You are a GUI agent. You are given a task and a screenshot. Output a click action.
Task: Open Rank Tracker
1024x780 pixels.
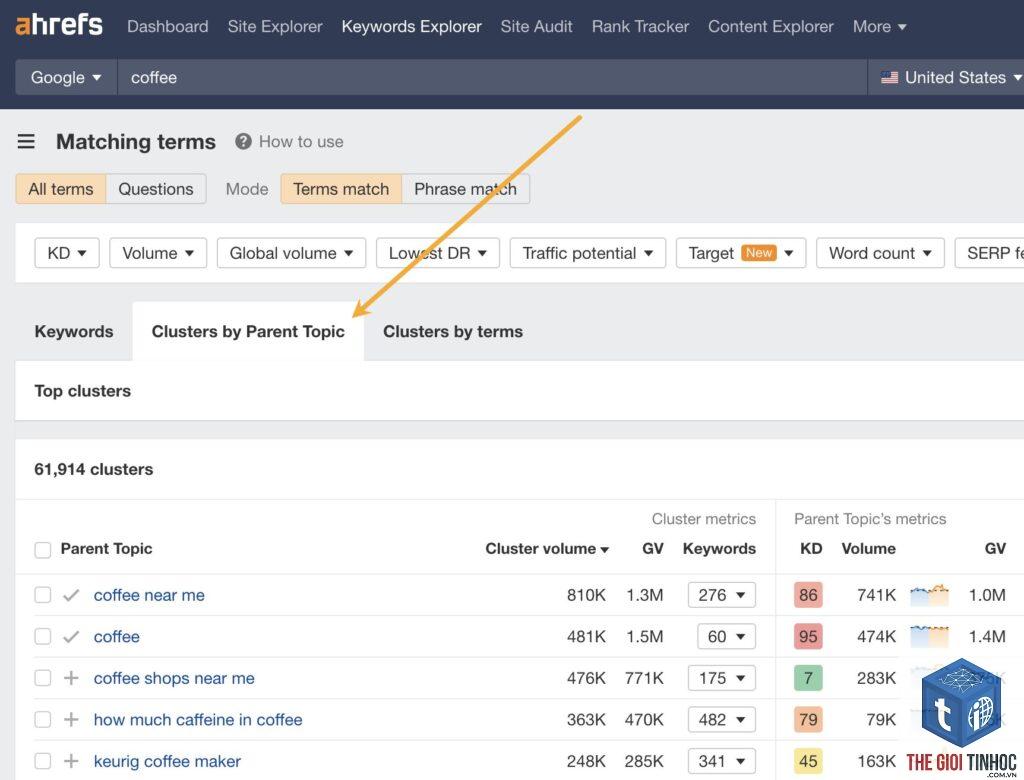point(640,27)
